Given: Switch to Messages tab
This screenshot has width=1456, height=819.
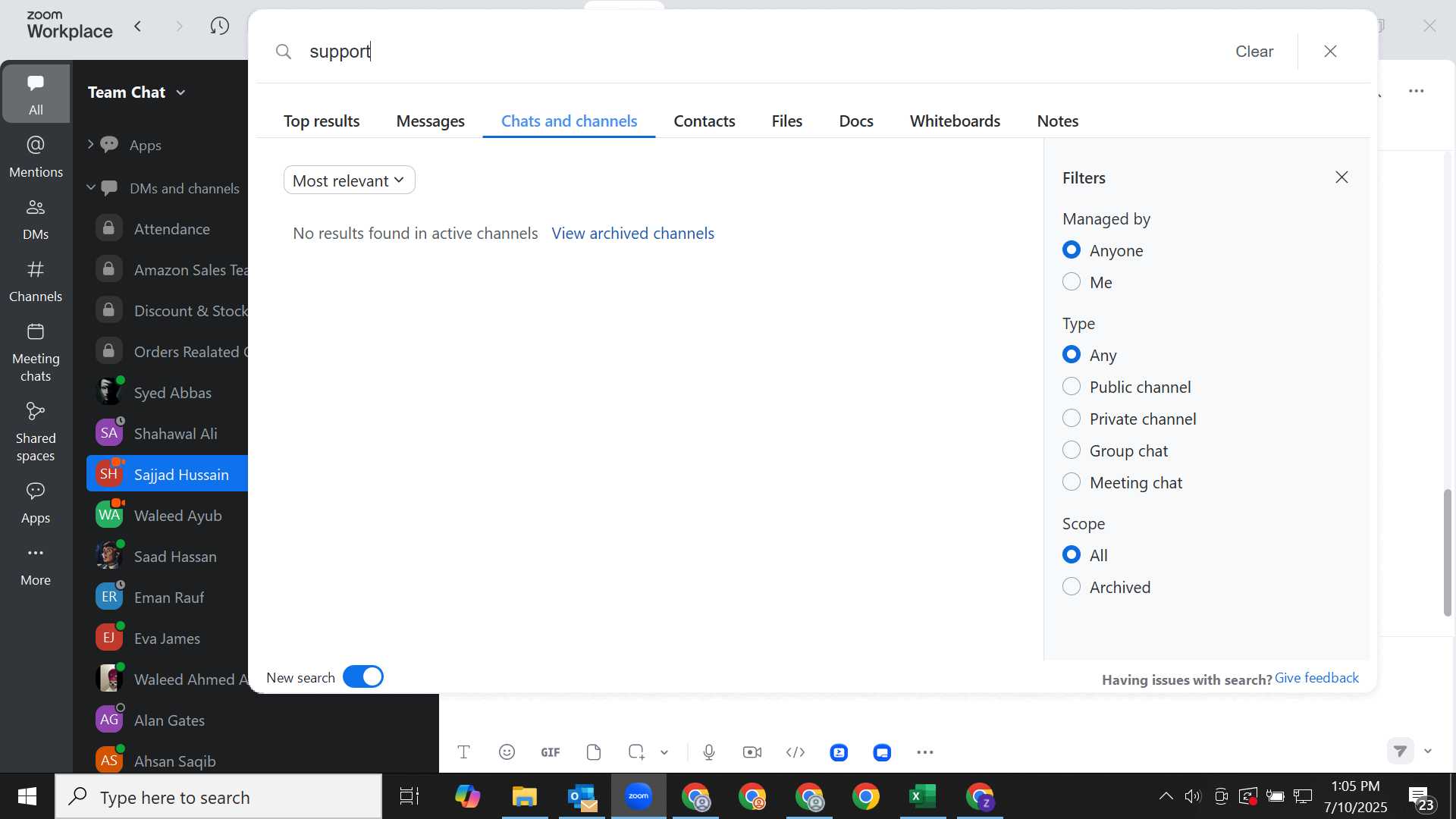Looking at the screenshot, I should (430, 121).
